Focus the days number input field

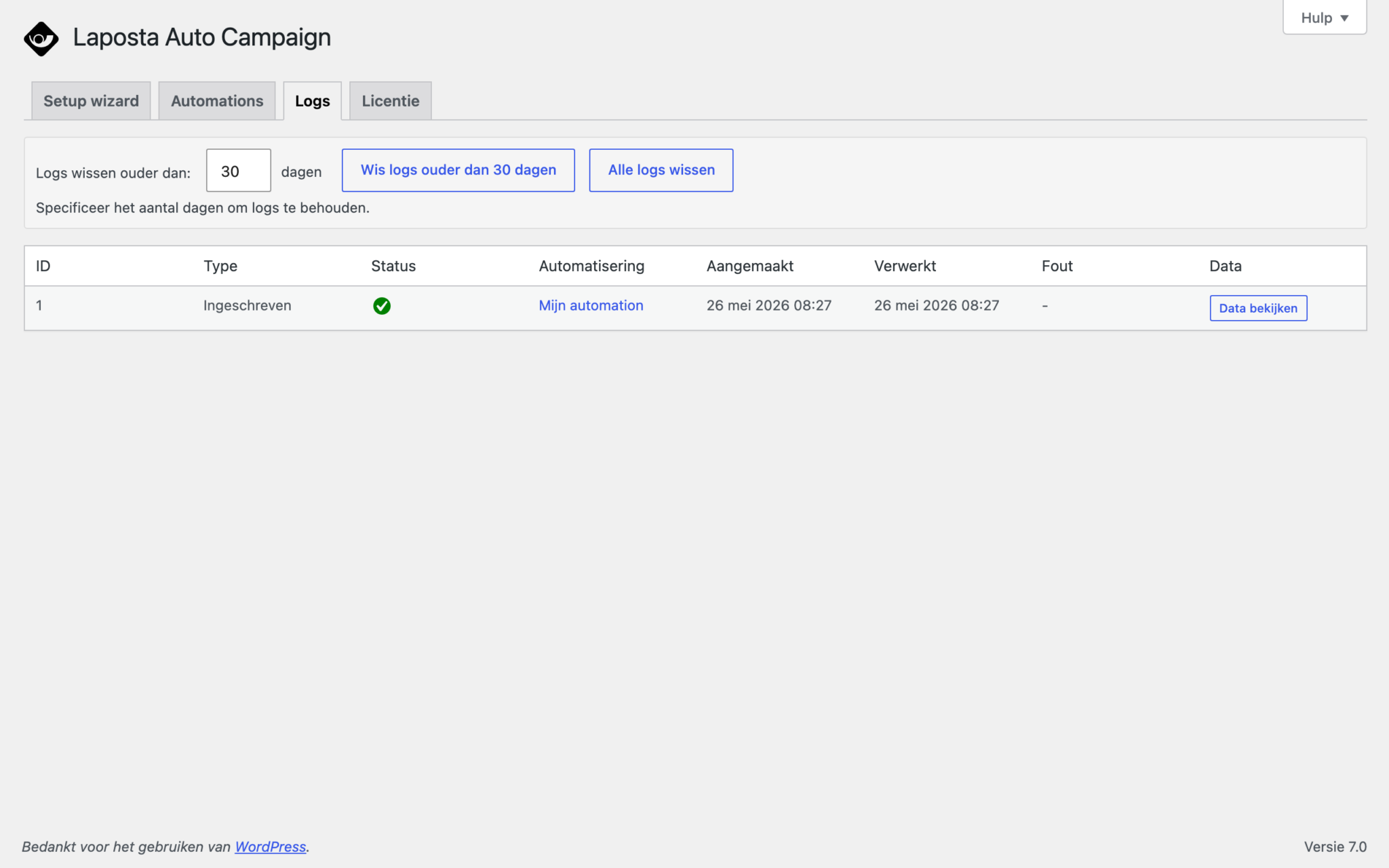pyautogui.click(x=239, y=171)
